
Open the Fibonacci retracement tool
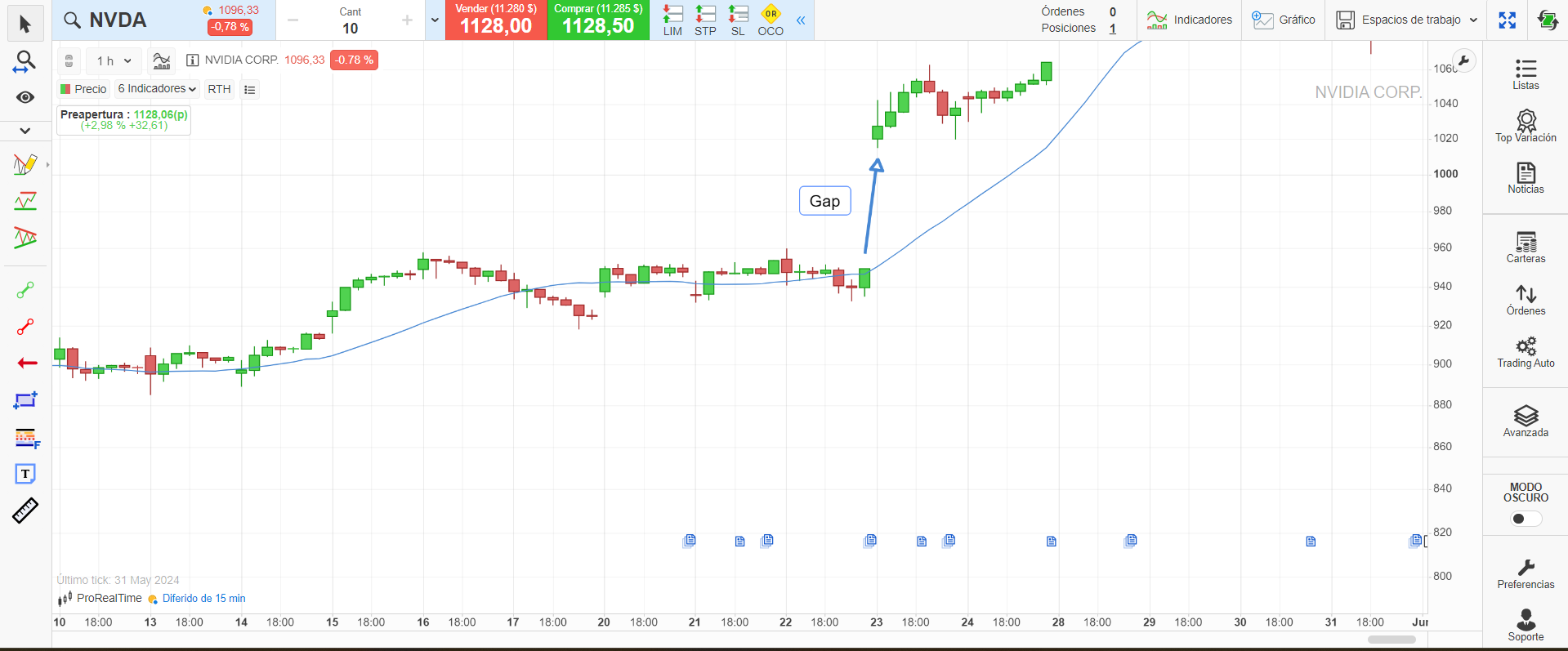pyautogui.click(x=26, y=438)
